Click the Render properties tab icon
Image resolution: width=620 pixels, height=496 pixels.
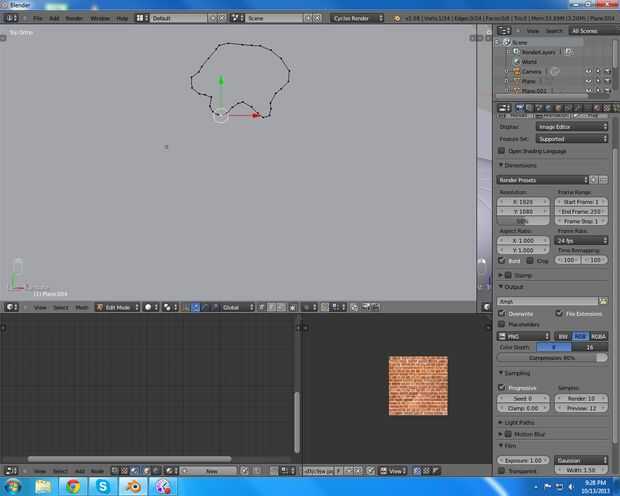click(x=519, y=108)
